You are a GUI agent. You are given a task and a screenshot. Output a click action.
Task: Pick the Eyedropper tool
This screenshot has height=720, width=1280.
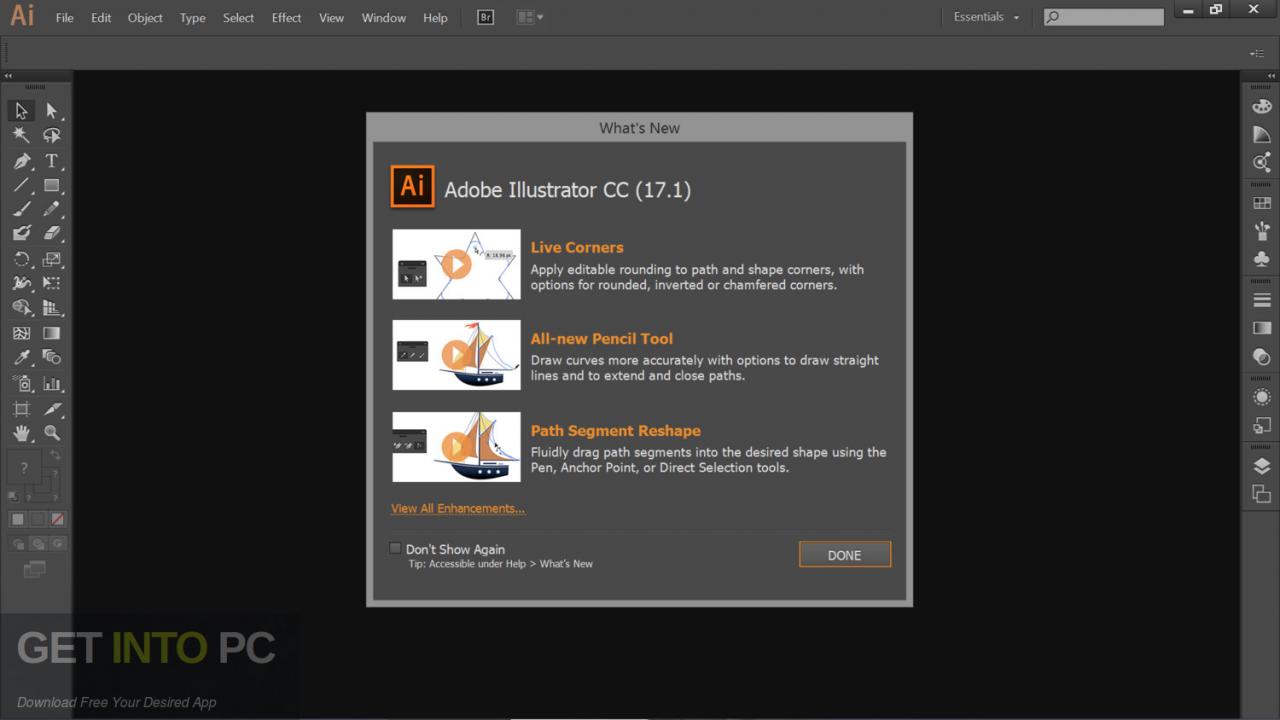coord(21,357)
